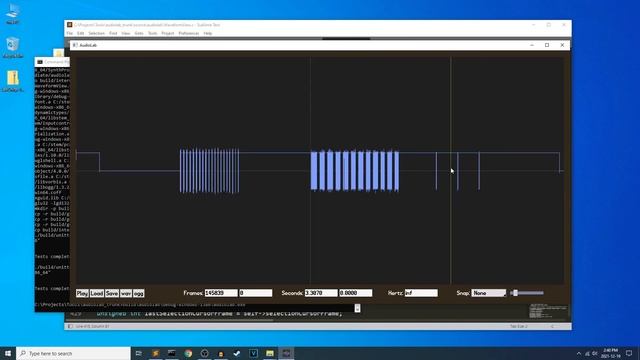
Task: Open the Snap dropdown set to None
Action: (x=489, y=293)
